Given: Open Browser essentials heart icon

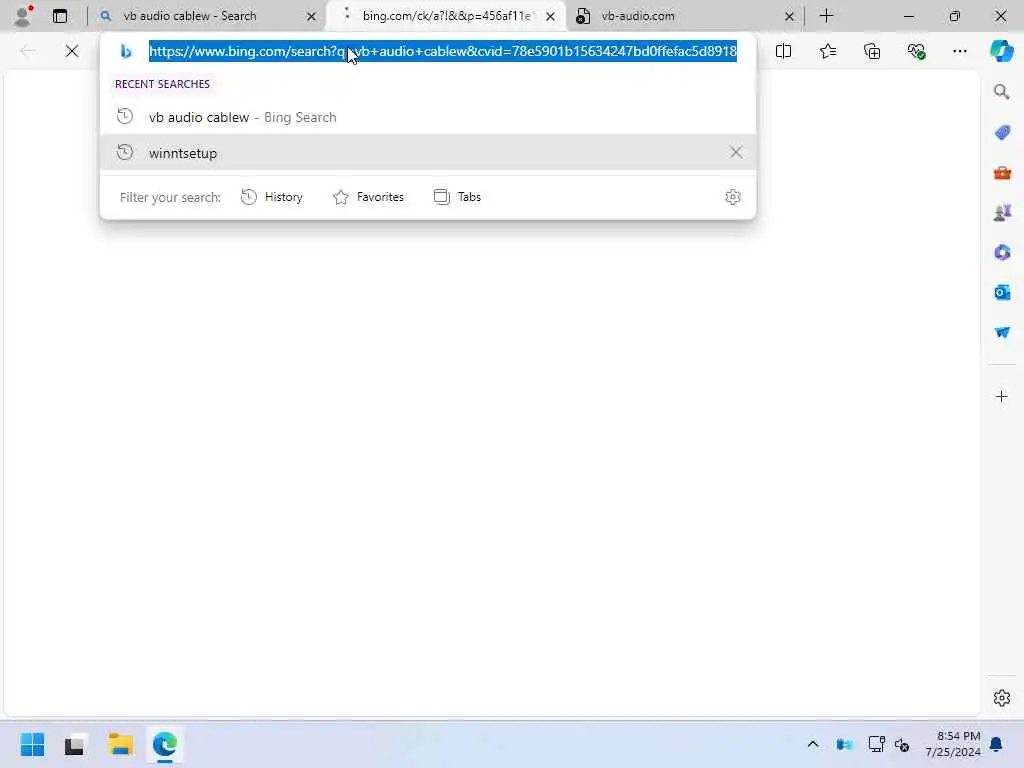Looking at the screenshot, I should point(916,51).
